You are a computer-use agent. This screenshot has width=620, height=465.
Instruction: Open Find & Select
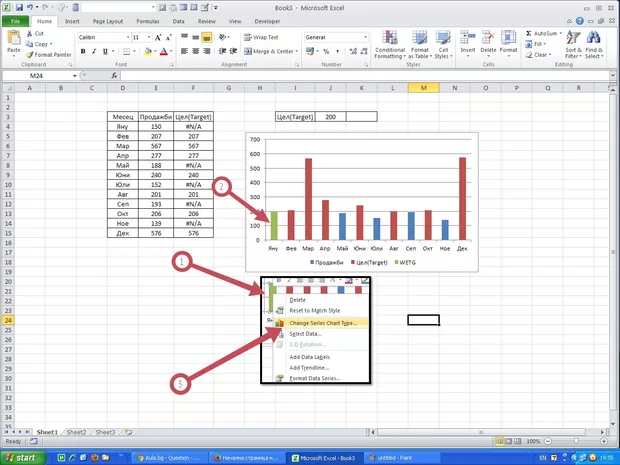[x=594, y=45]
